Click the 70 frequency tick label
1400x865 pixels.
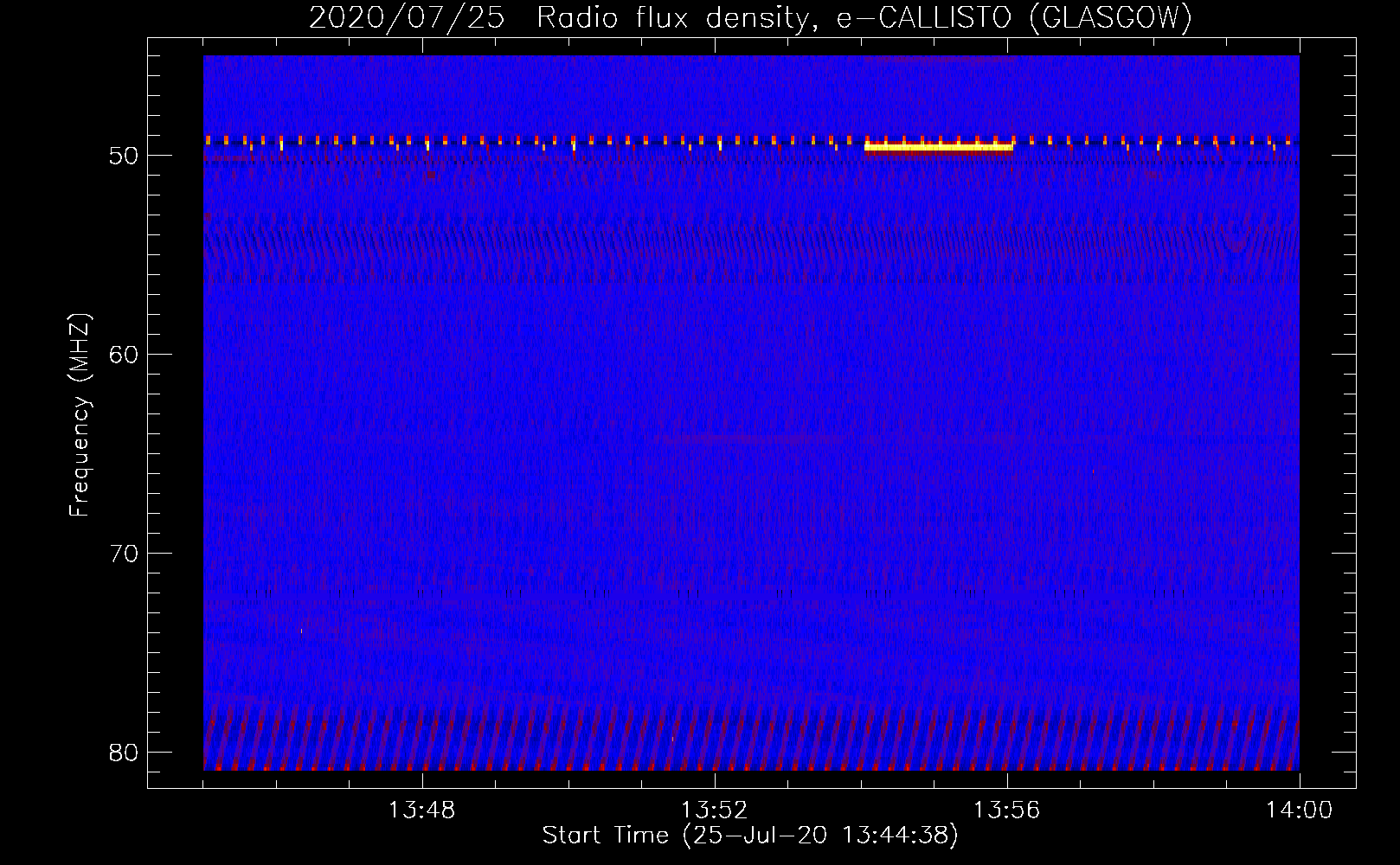pos(124,554)
